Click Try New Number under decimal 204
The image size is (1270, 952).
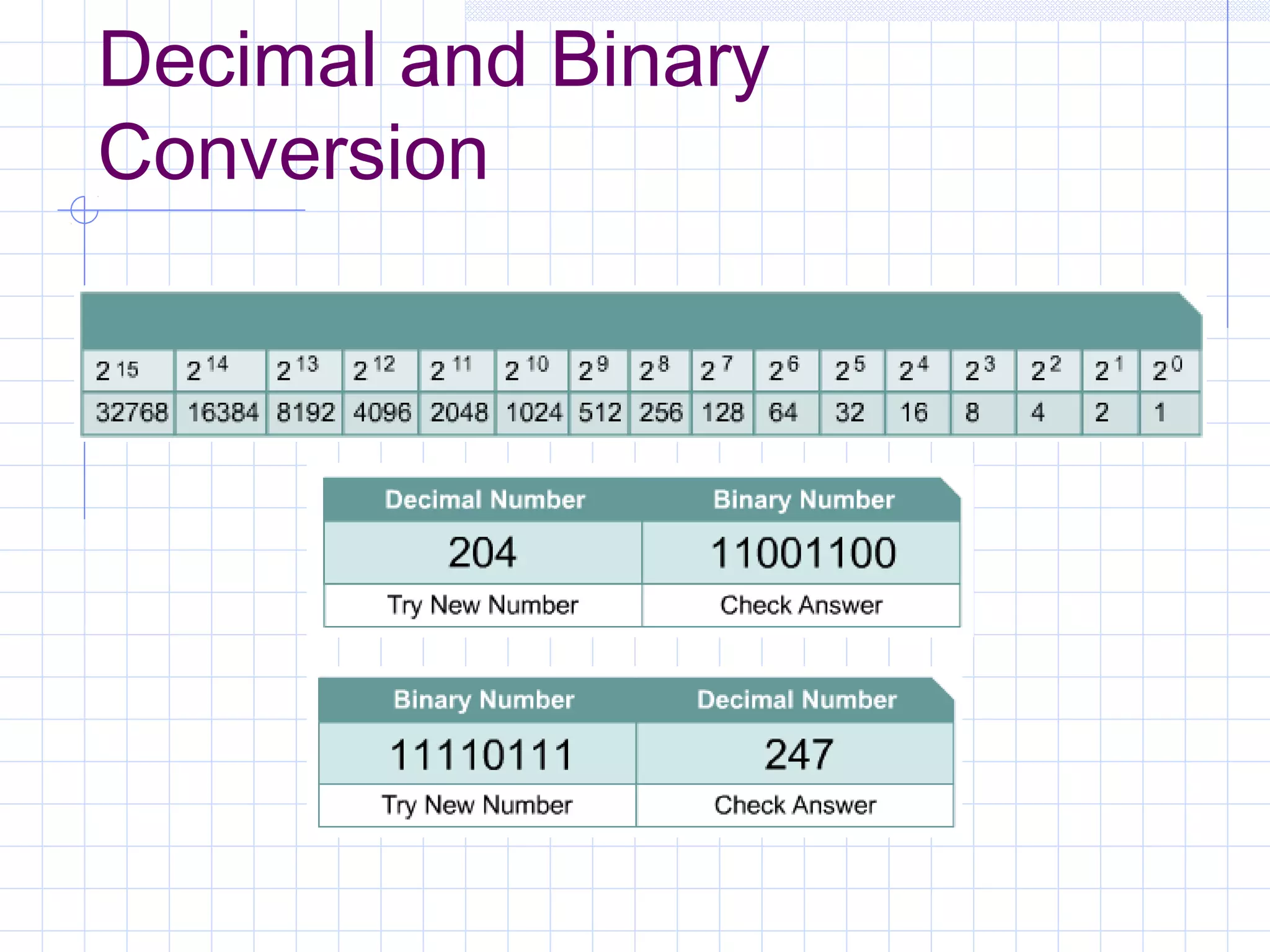click(482, 605)
